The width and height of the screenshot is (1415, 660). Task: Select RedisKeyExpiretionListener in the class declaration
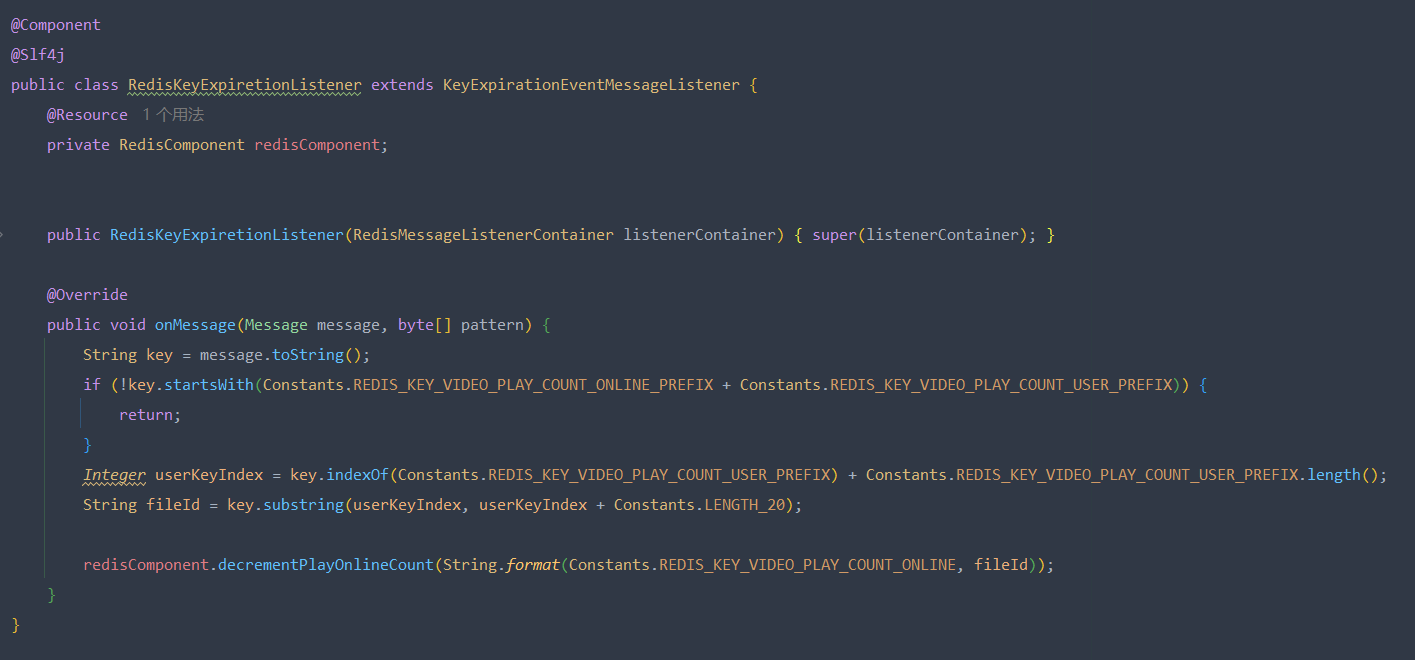[245, 85]
